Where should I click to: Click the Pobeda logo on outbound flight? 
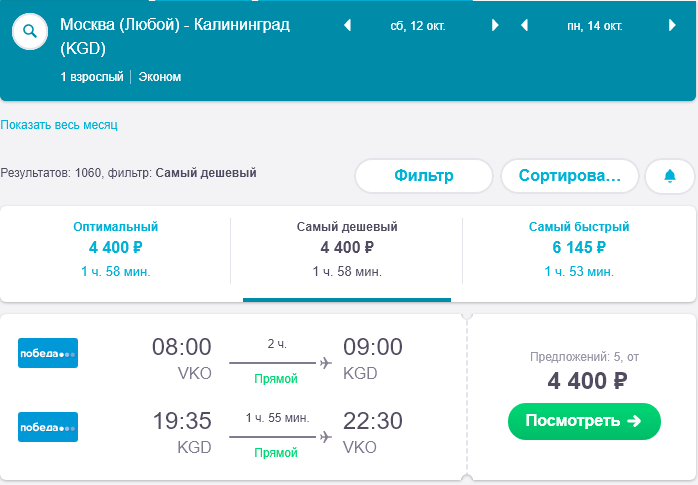(48, 353)
